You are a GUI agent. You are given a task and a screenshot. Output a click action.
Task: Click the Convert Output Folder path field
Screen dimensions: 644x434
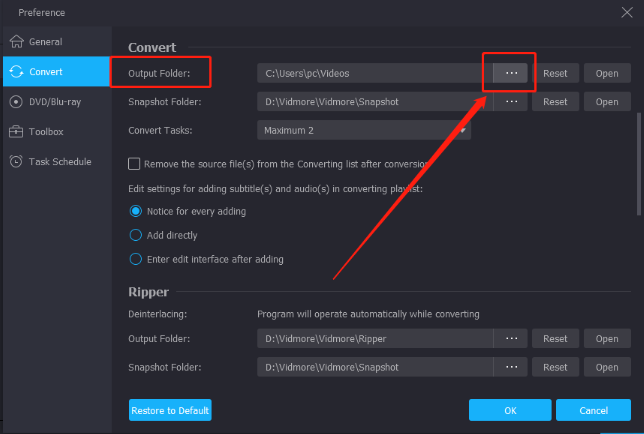[375, 73]
